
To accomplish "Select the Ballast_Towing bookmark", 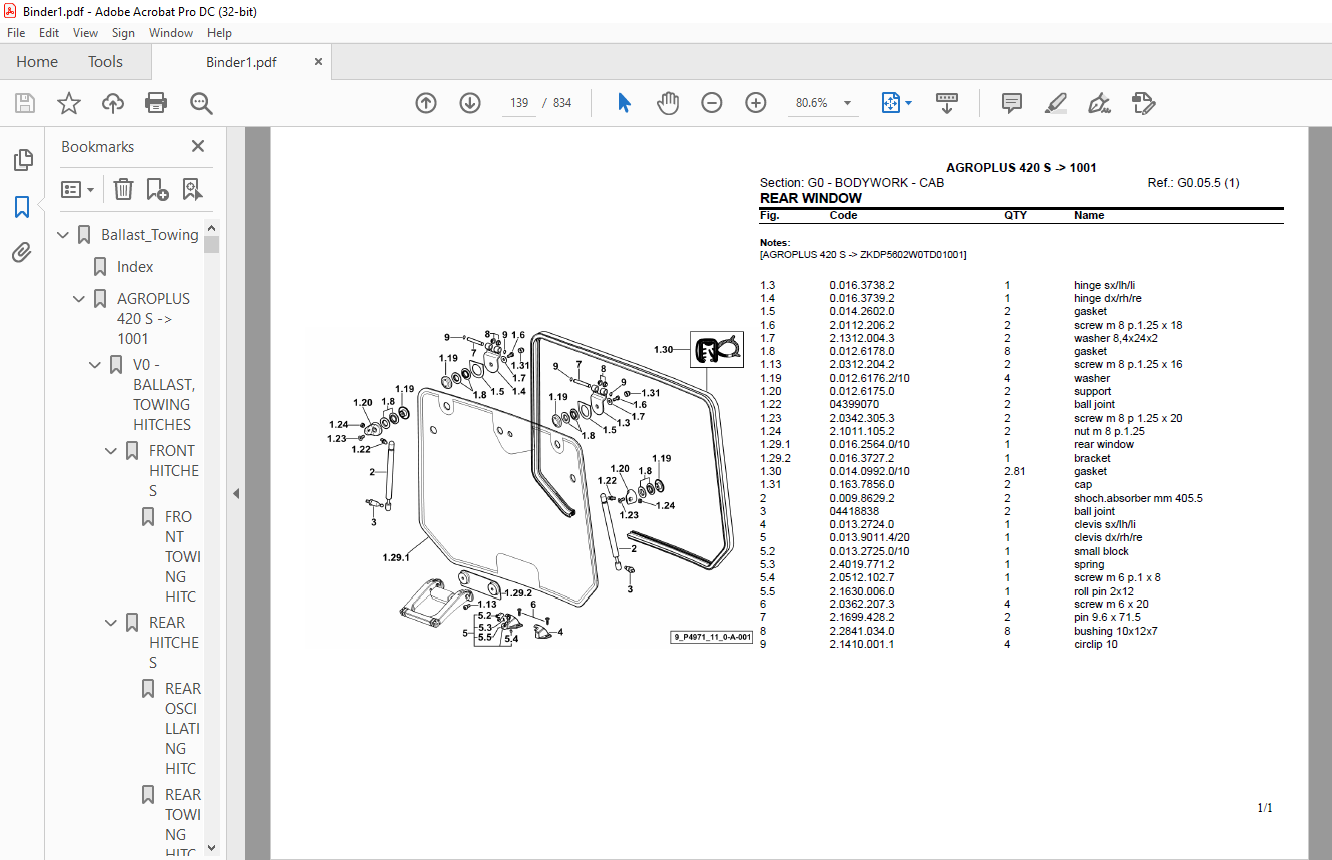I will [x=149, y=235].
